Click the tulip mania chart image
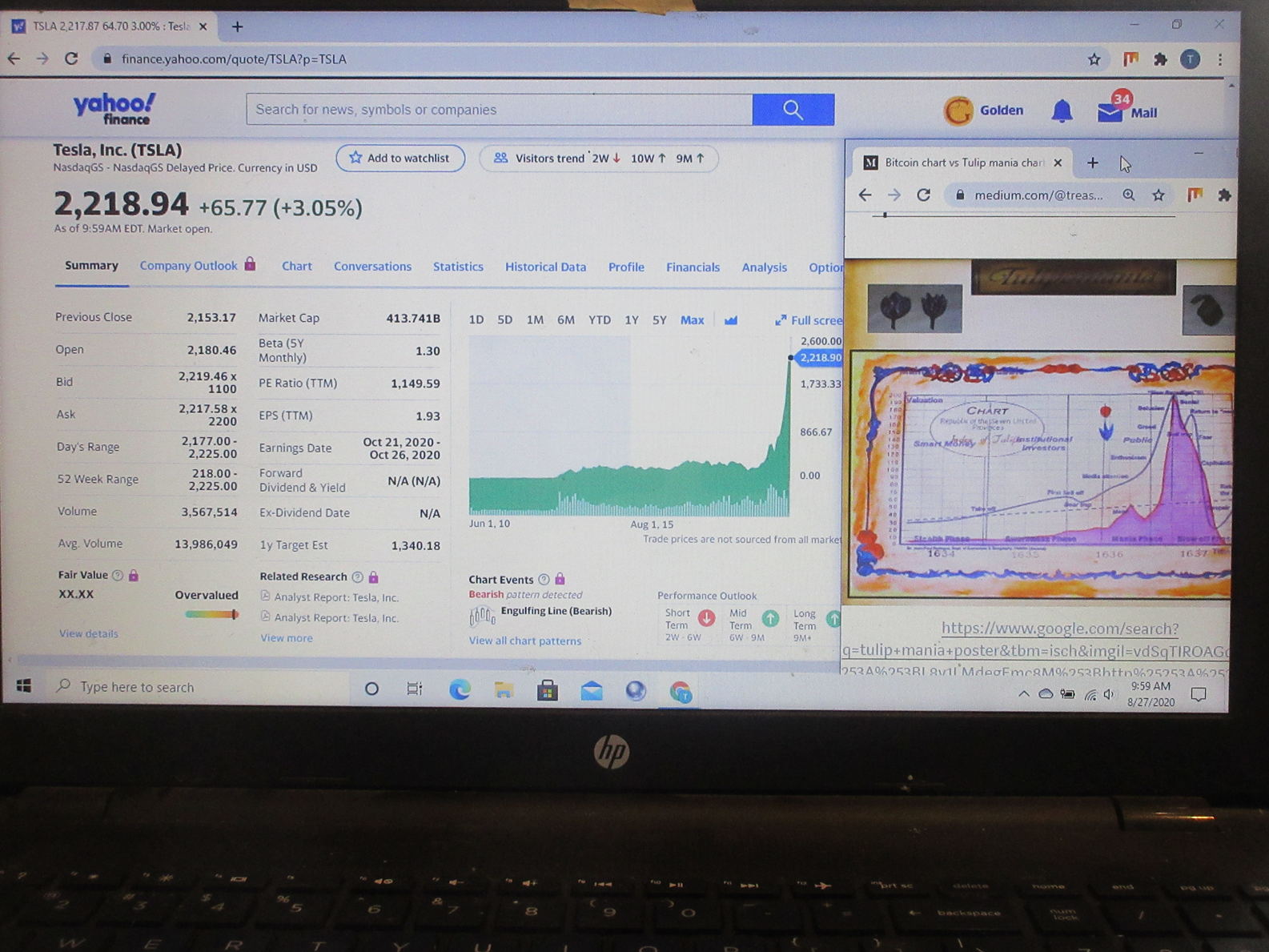This screenshot has height=952, width=1269. (x=1041, y=476)
